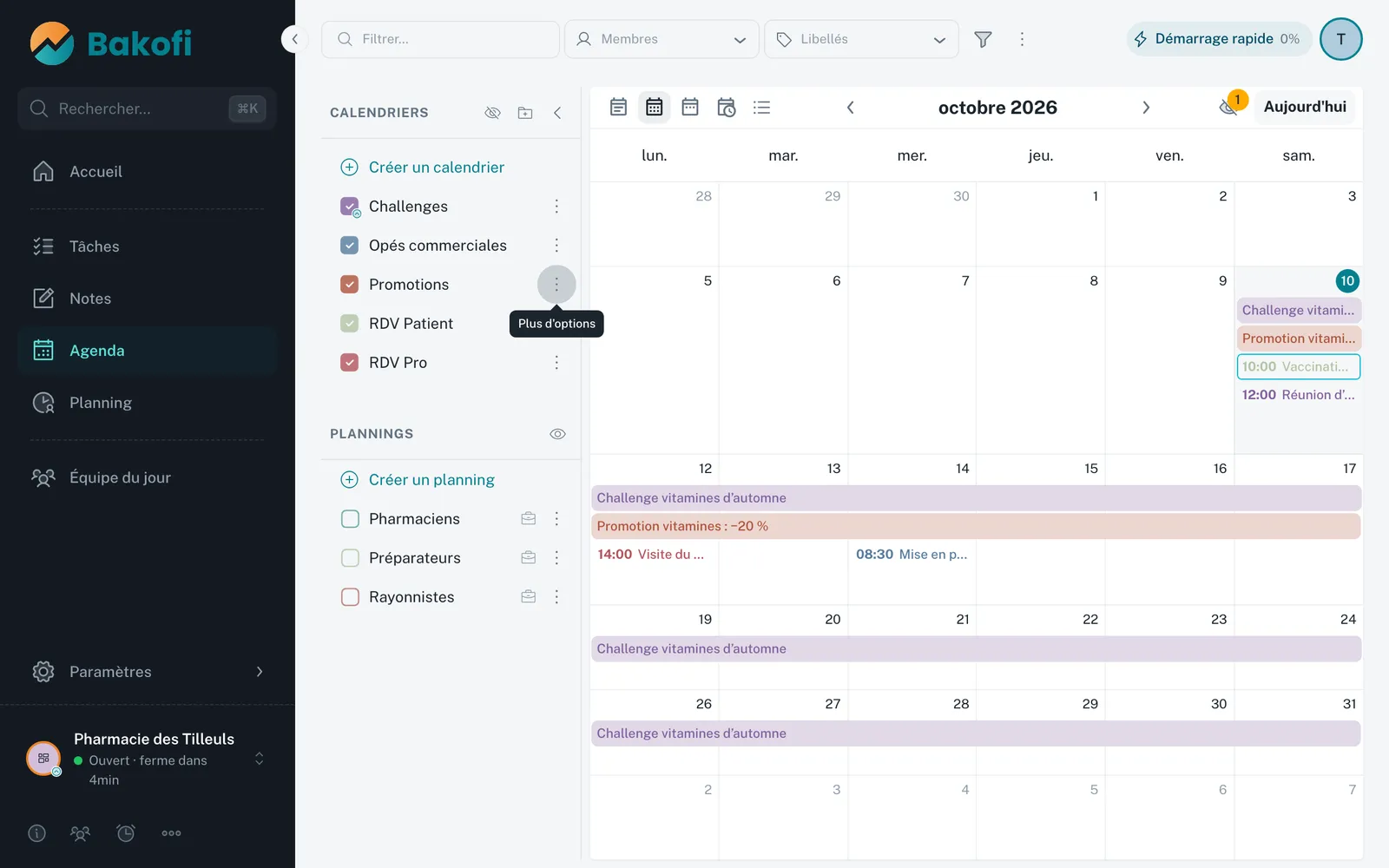Open the Libellés dropdown
This screenshot has width=1389, height=868.
(x=861, y=39)
